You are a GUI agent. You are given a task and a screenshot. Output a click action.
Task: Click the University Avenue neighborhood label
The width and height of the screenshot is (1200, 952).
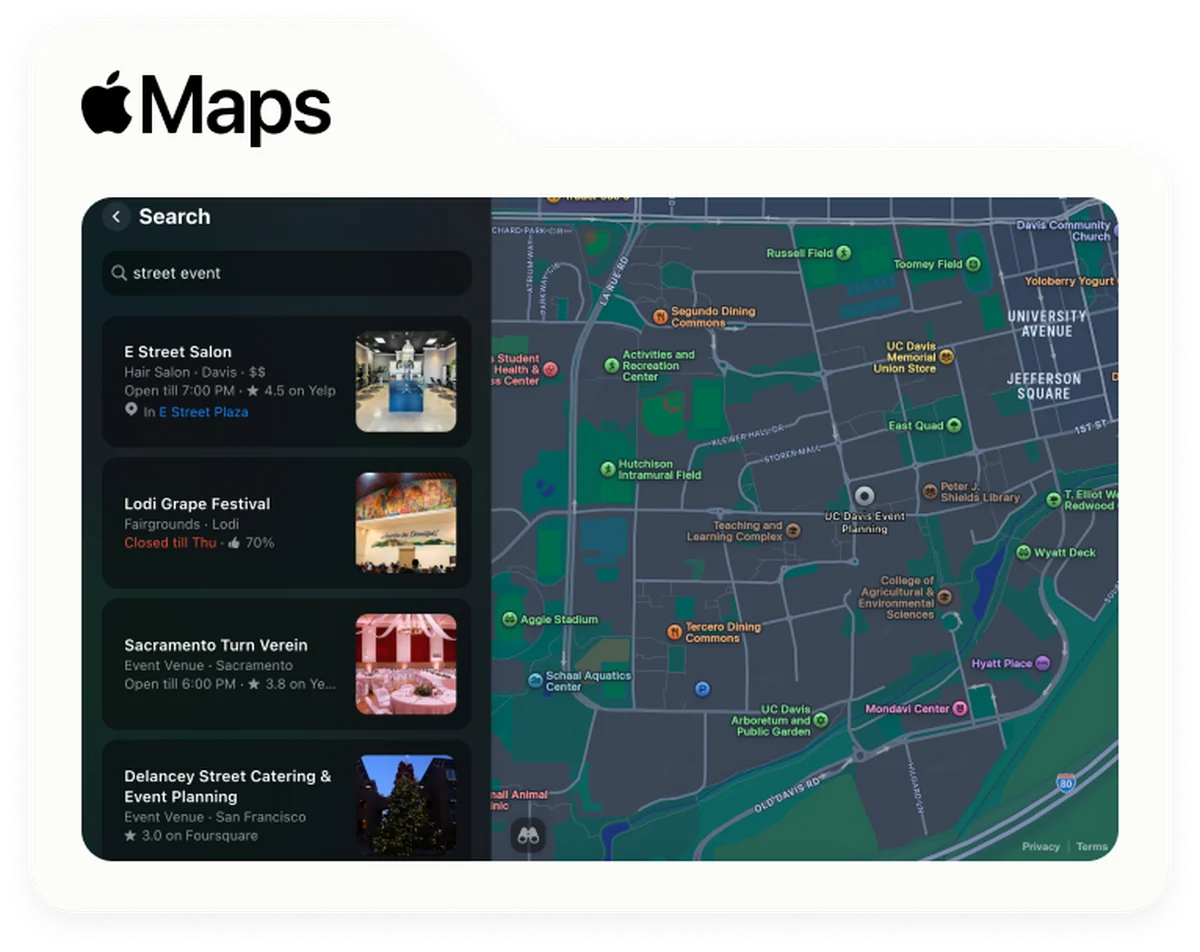click(1047, 323)
